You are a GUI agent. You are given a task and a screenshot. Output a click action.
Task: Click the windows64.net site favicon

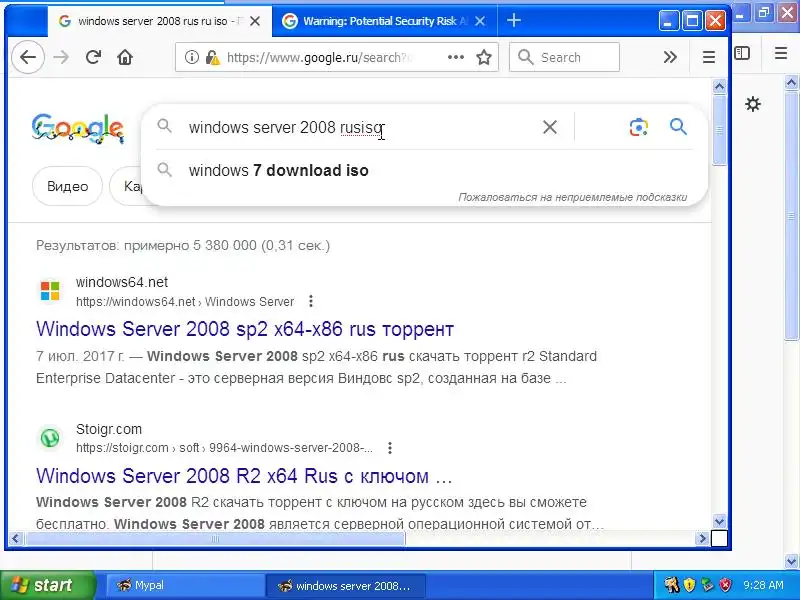50,291
